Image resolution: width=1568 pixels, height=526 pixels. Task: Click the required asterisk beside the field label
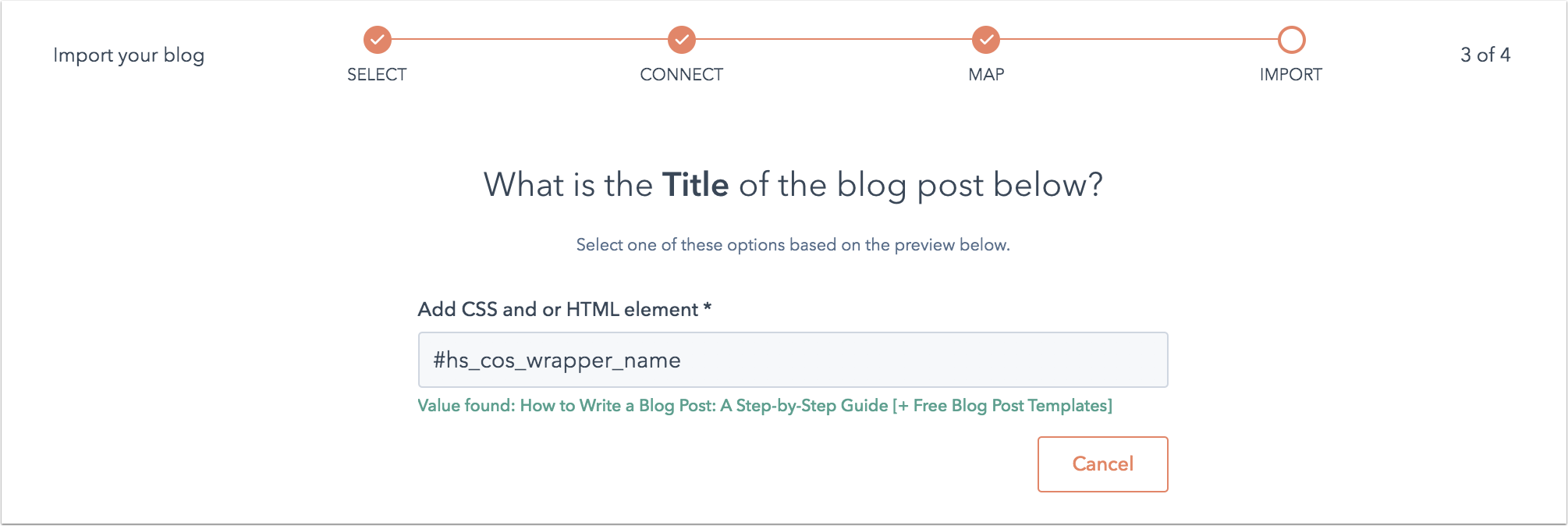coord(708,307)
